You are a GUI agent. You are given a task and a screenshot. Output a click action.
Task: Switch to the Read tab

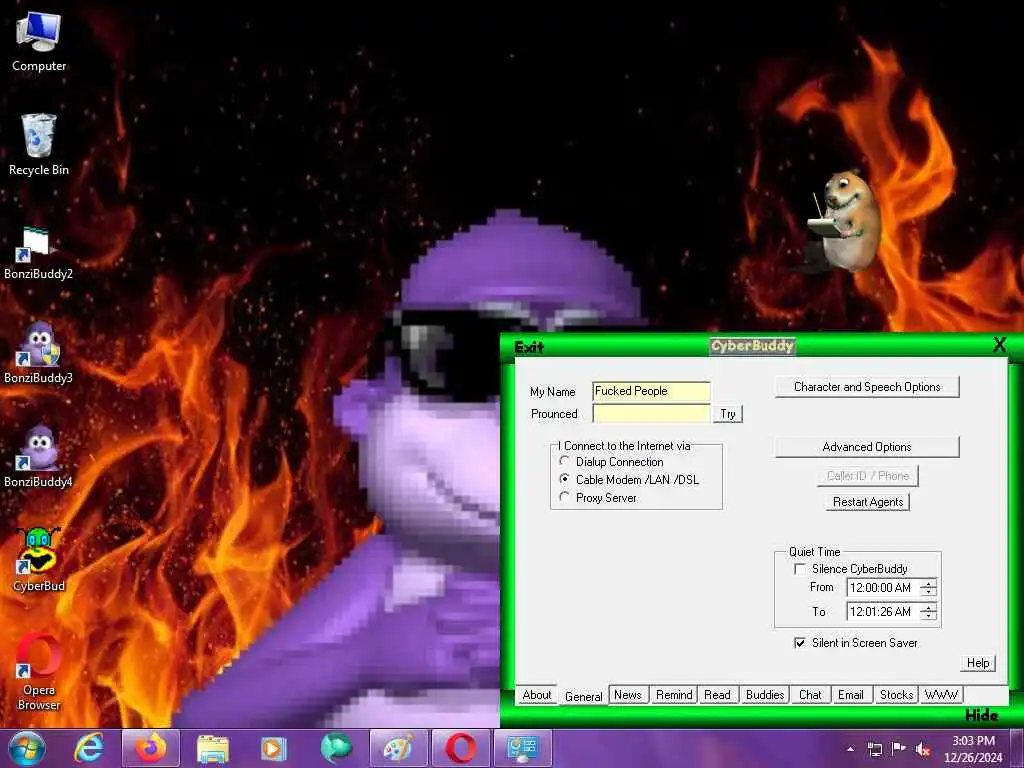(717, 695)
